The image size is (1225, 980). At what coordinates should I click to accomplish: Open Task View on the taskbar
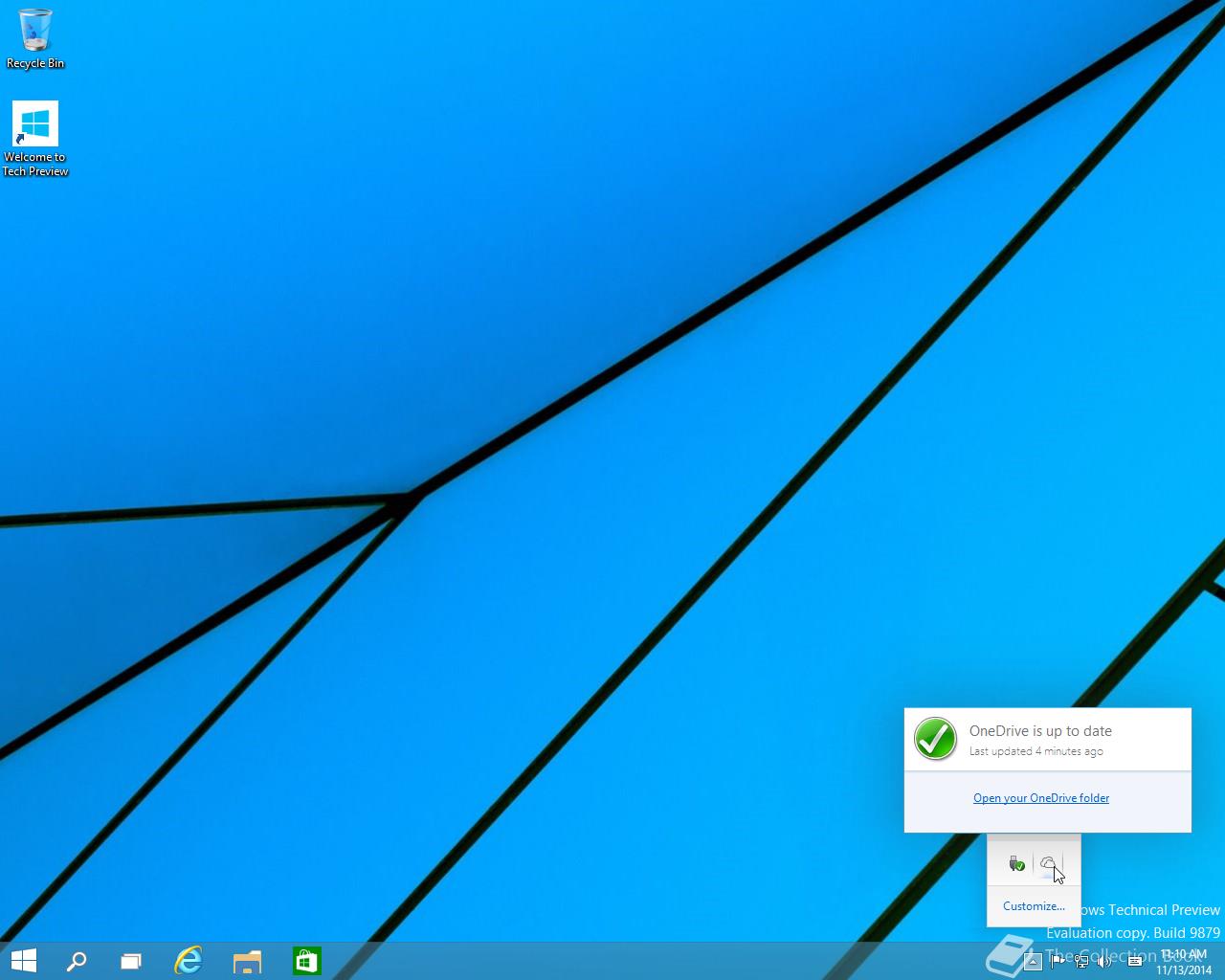point(131,961)
